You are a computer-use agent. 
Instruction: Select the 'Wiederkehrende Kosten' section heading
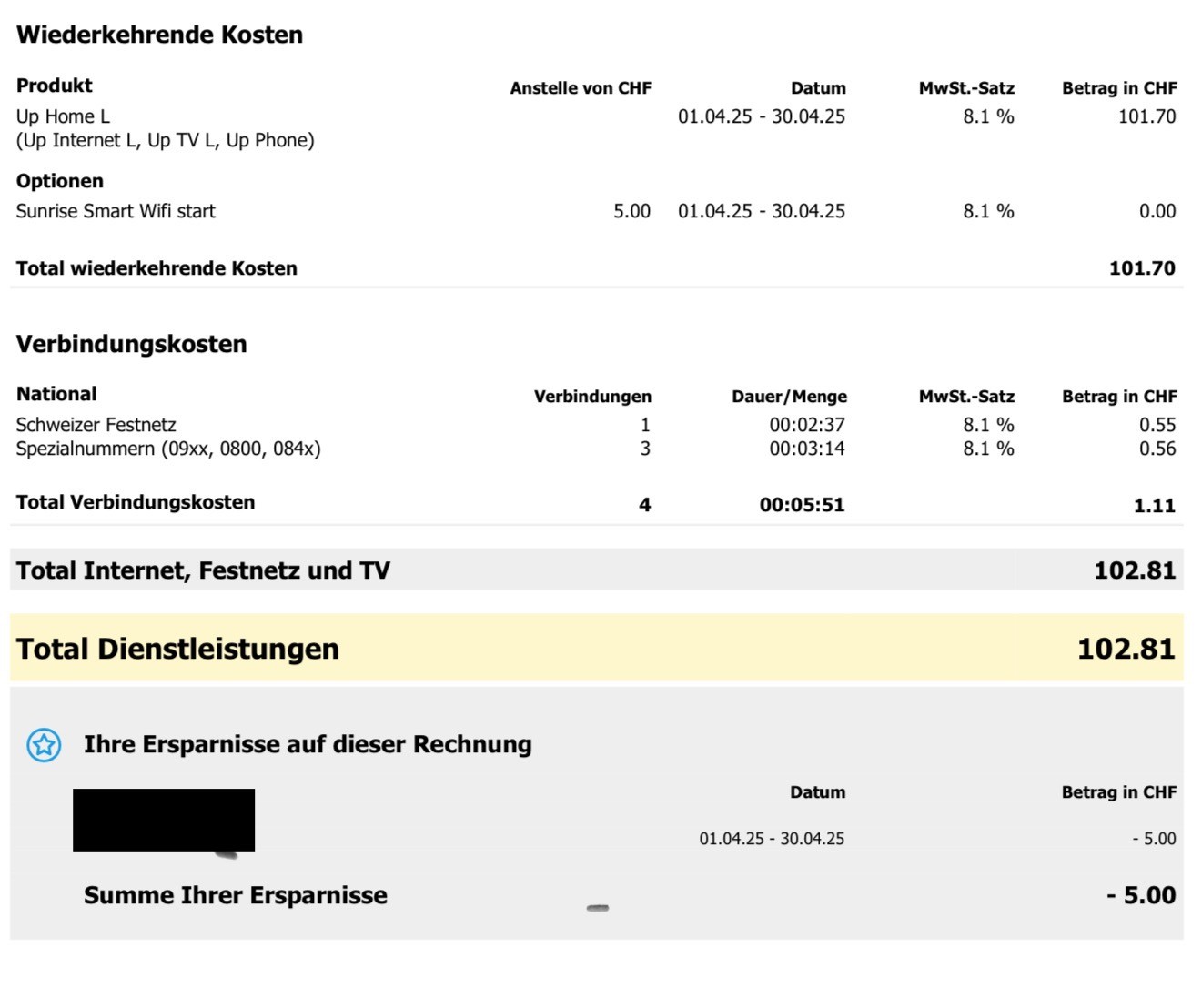pyautogui.click(x=159, y=35)
